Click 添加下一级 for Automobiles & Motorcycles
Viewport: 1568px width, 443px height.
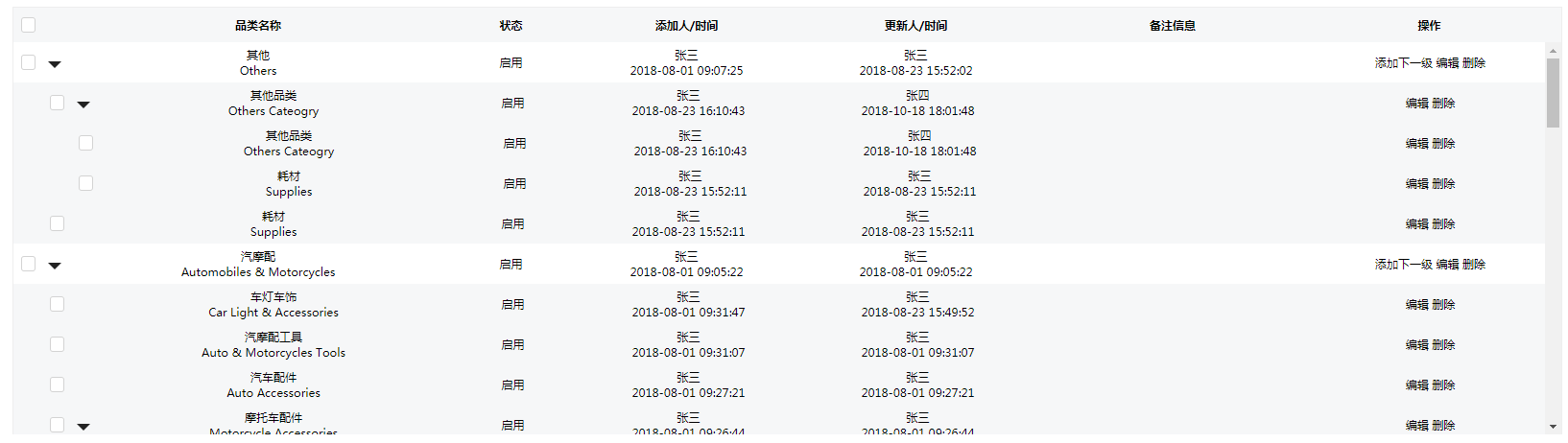point(1403,265)
